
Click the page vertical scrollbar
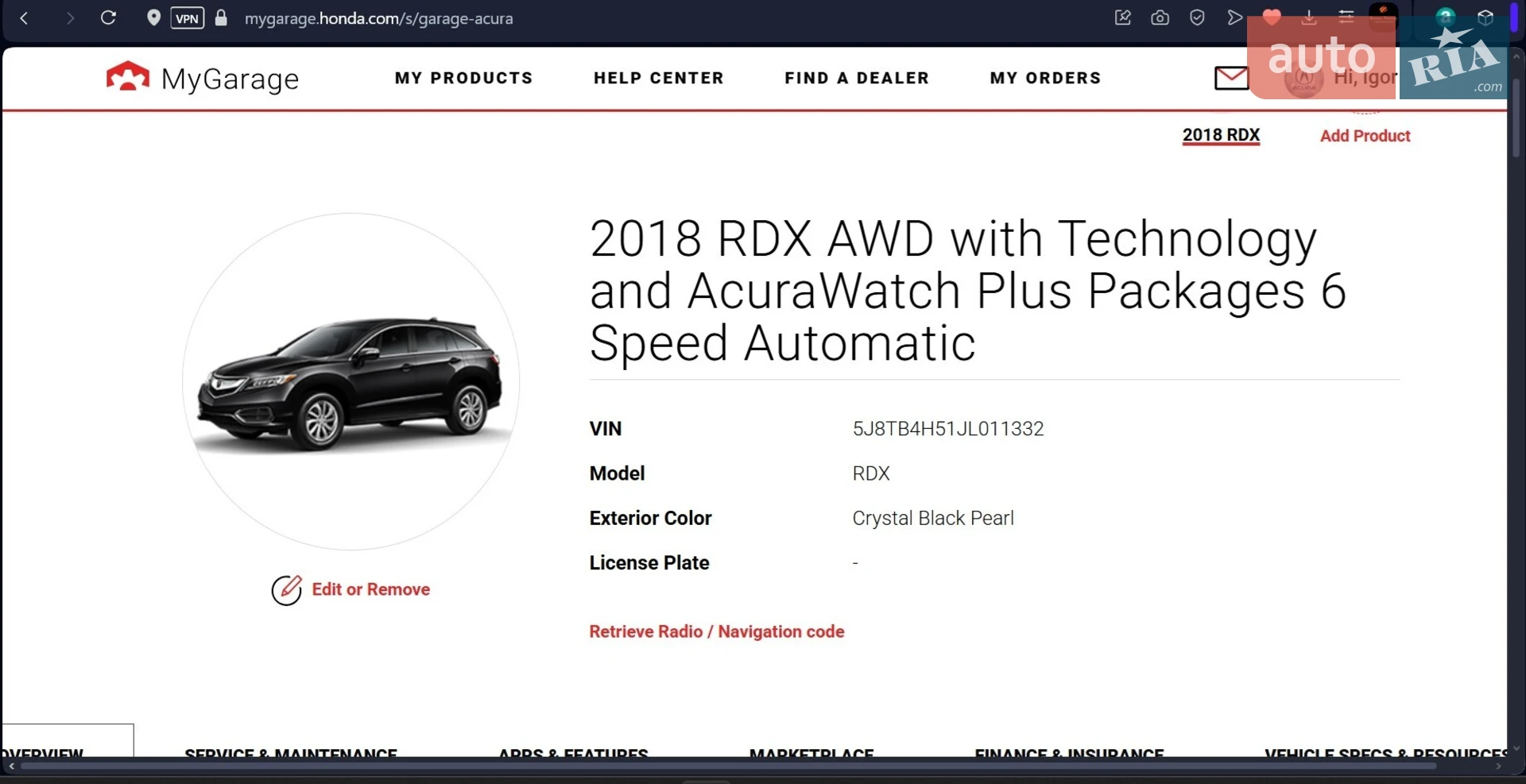(x=1516, y=118)
